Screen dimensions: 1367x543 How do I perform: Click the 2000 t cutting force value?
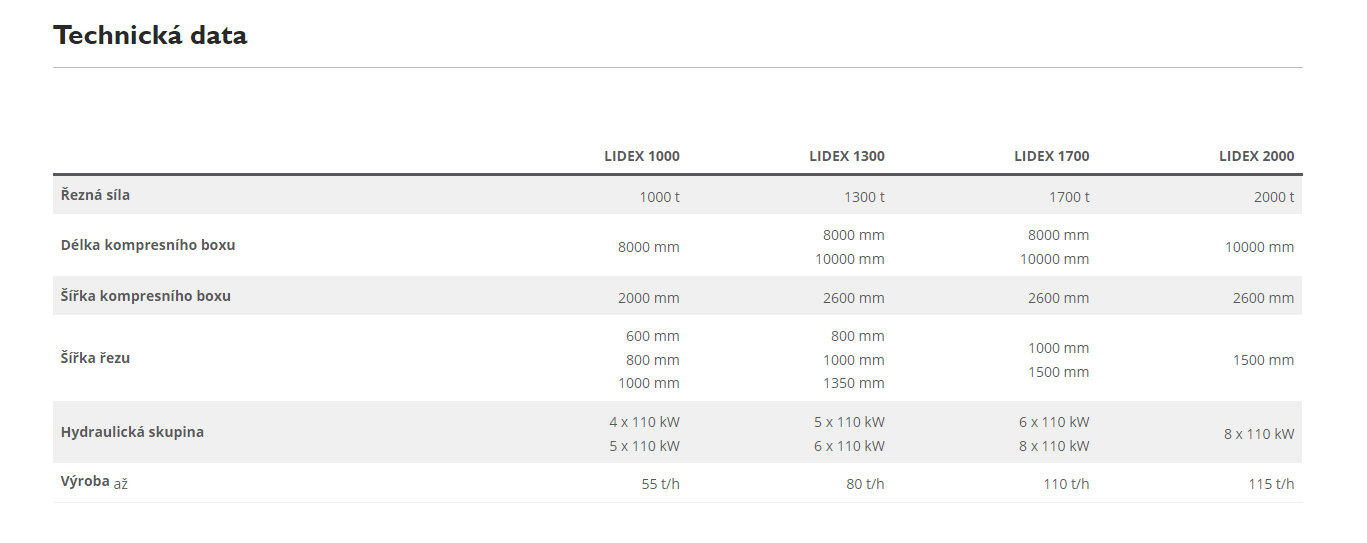tap(1274, 197)
